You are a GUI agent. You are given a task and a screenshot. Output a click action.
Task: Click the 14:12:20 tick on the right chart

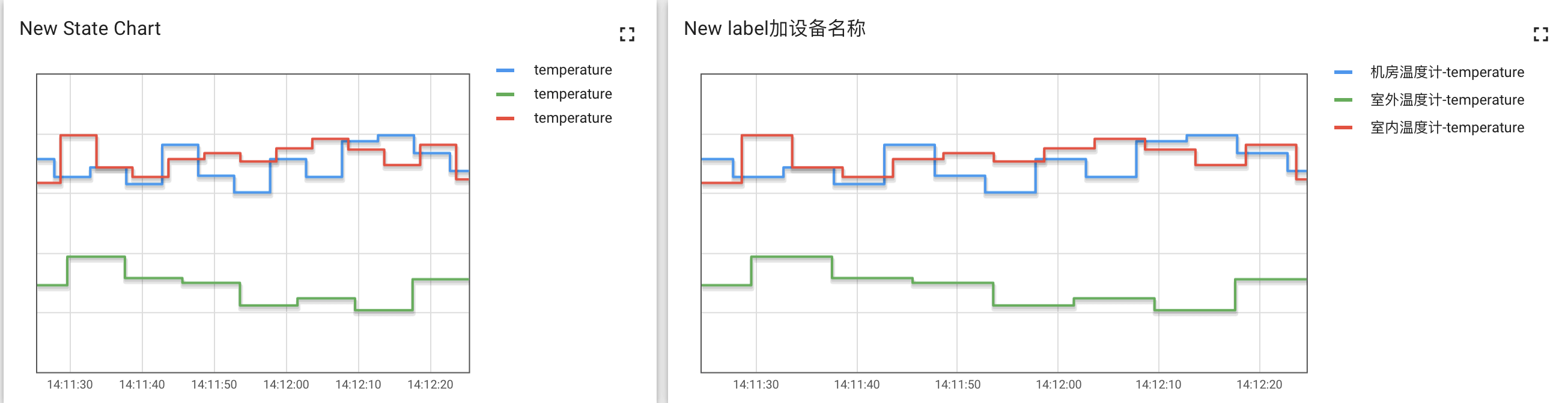click(1259, 385)
